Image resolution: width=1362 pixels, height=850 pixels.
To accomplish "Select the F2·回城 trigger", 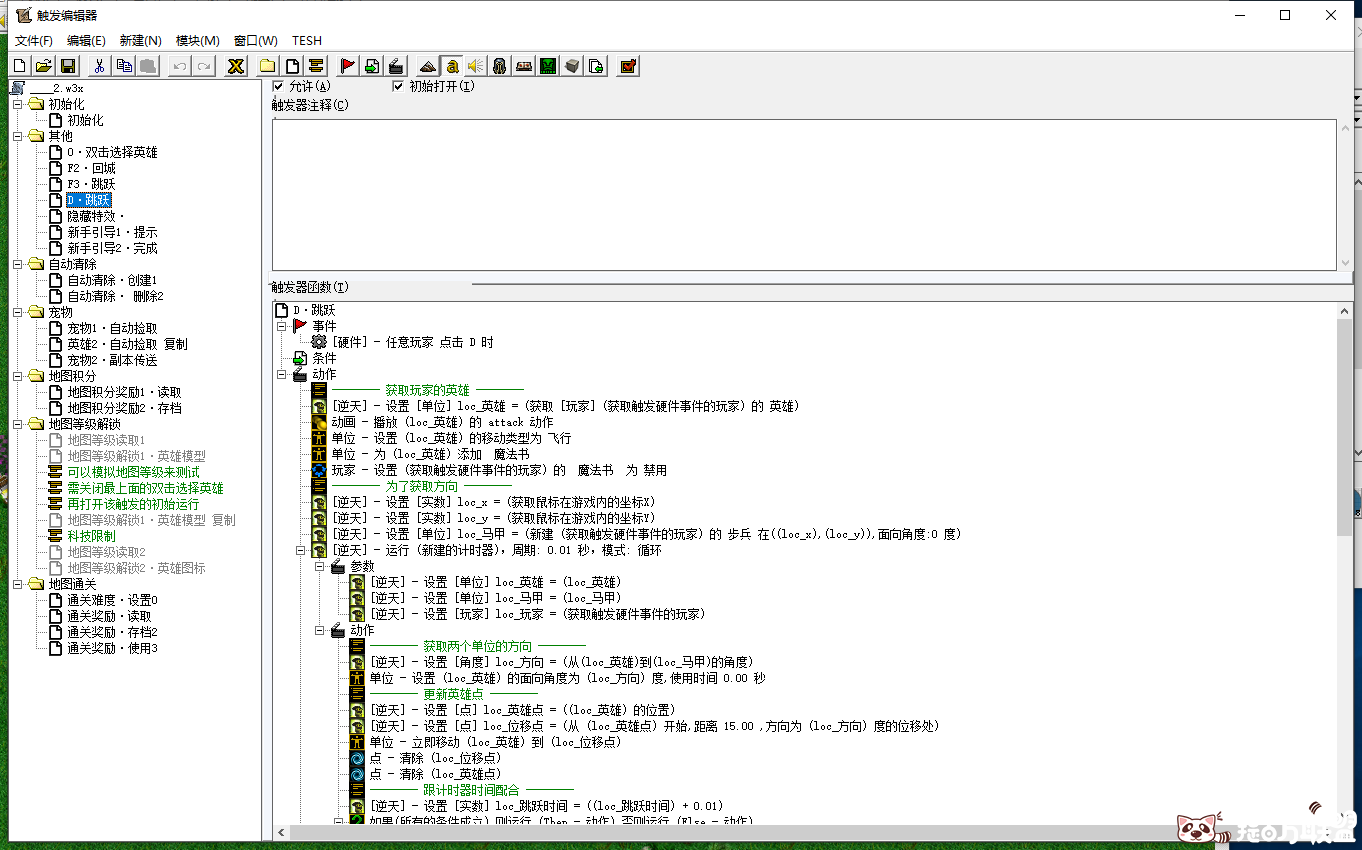I will (91, 168).
